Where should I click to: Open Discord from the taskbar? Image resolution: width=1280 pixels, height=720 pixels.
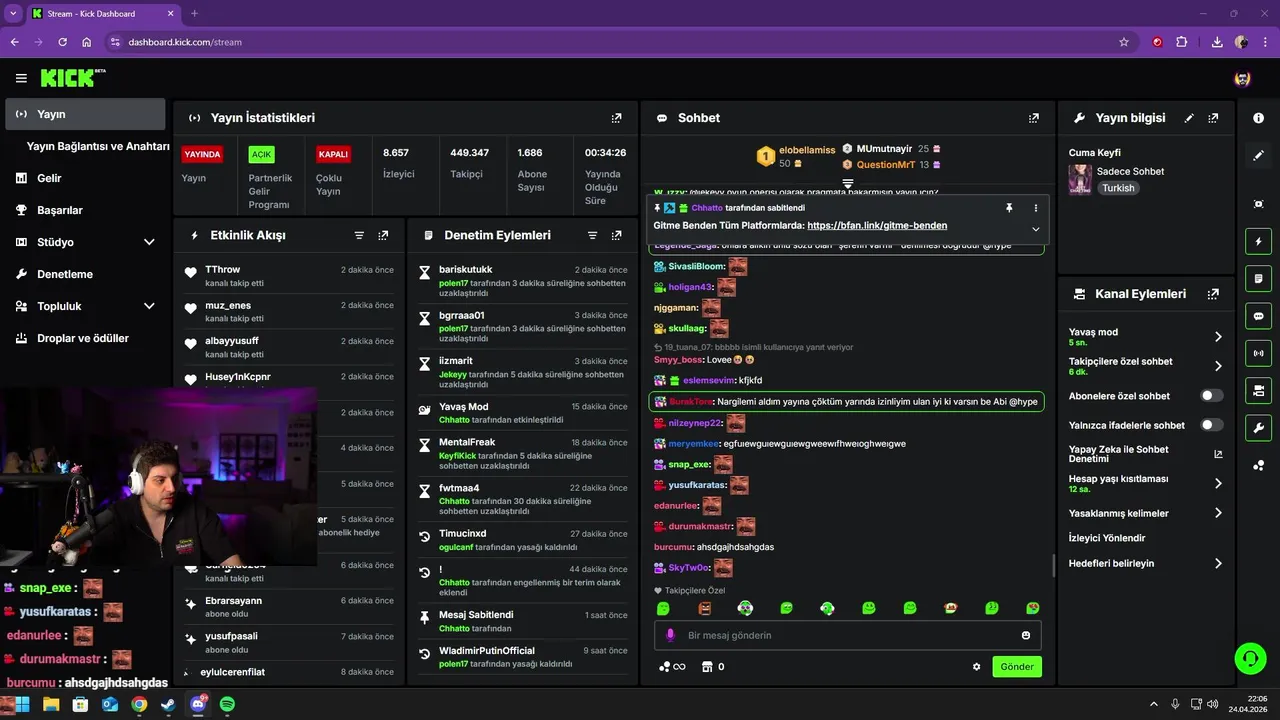point(198,704)
